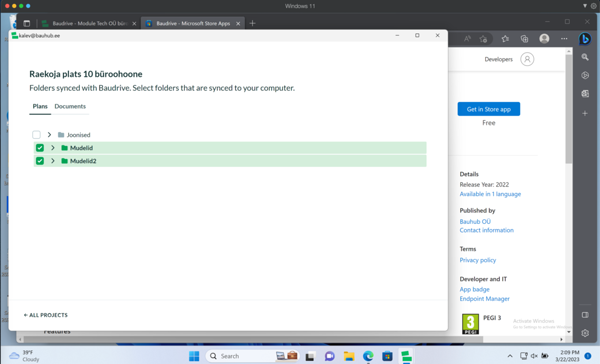The width and height of the screenshot is (600, 364).
Task: Go back to All Projects
Action: pyautogui.click(x=46, y=315)
